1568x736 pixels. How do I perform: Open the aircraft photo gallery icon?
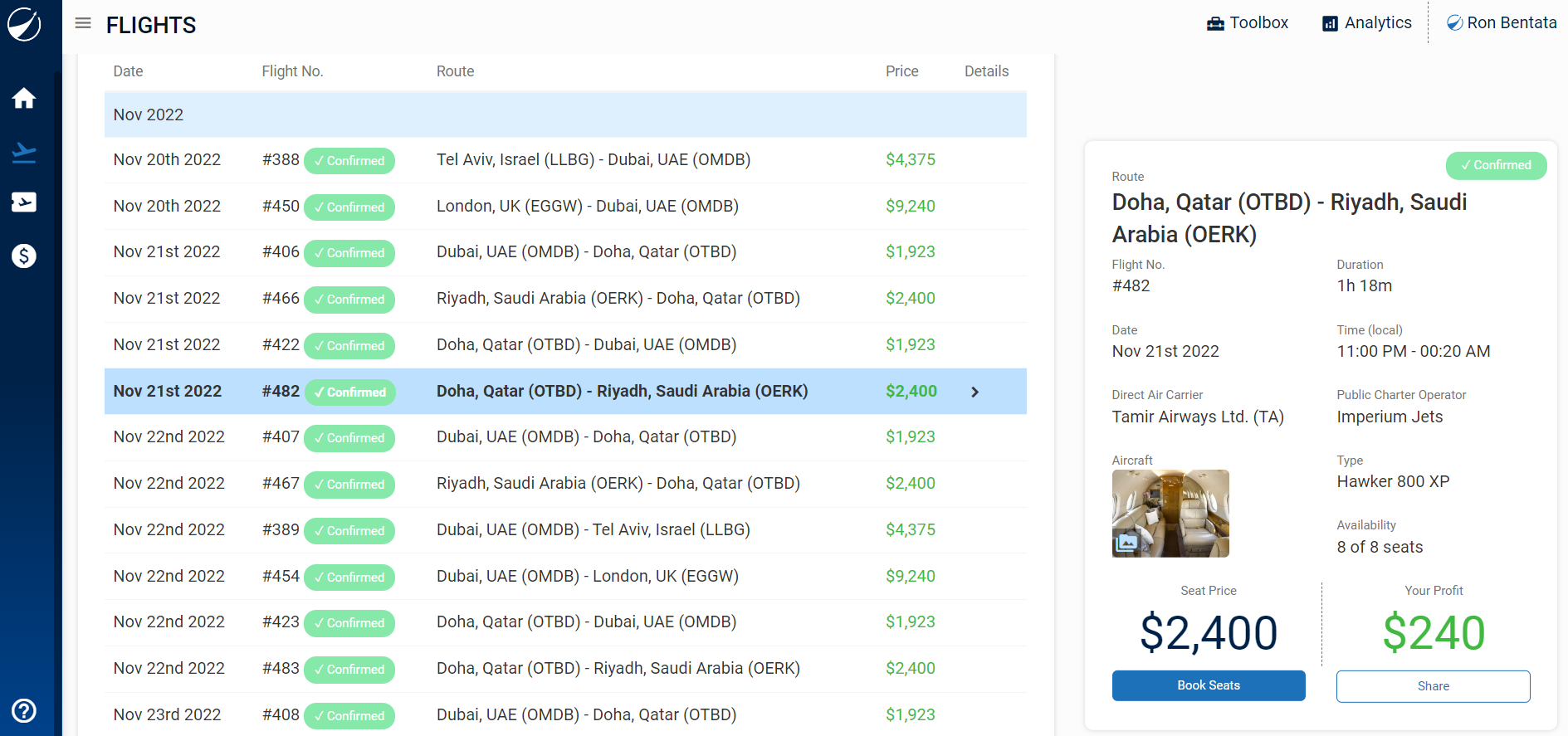point(1126,543)
